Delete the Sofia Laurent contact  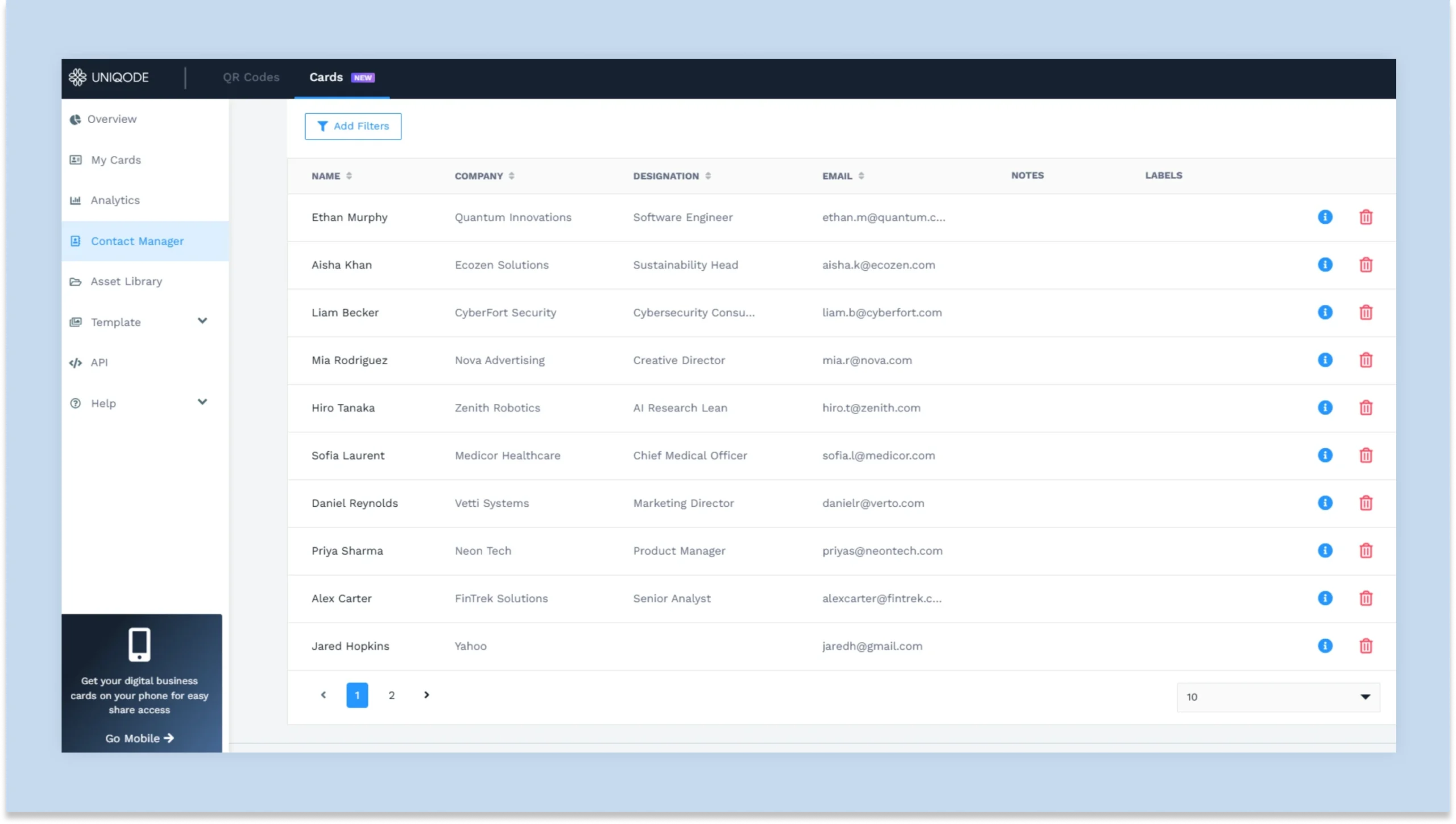pos(1365,455)
